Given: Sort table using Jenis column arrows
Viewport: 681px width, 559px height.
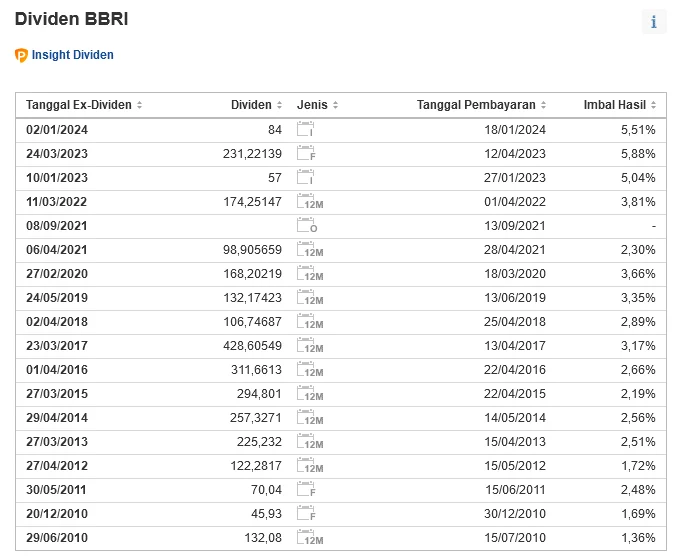Looking at the screenshot, I should pyautogui.click(x=335, y=105).
